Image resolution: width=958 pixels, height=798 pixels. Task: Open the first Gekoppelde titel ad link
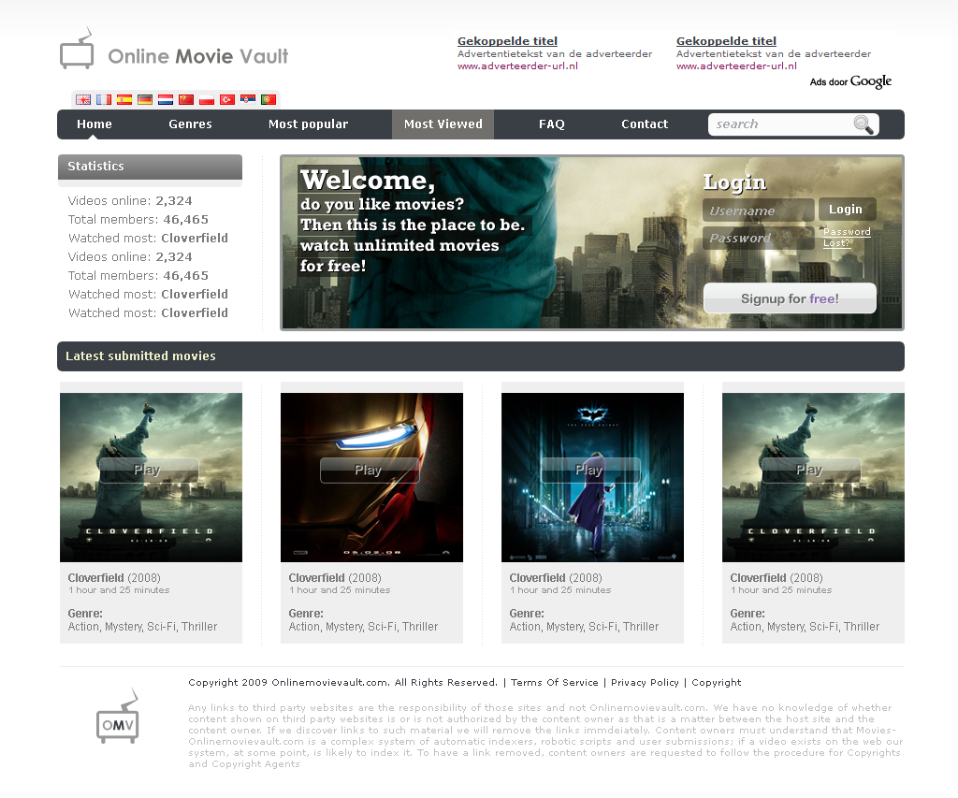[507, 41]
